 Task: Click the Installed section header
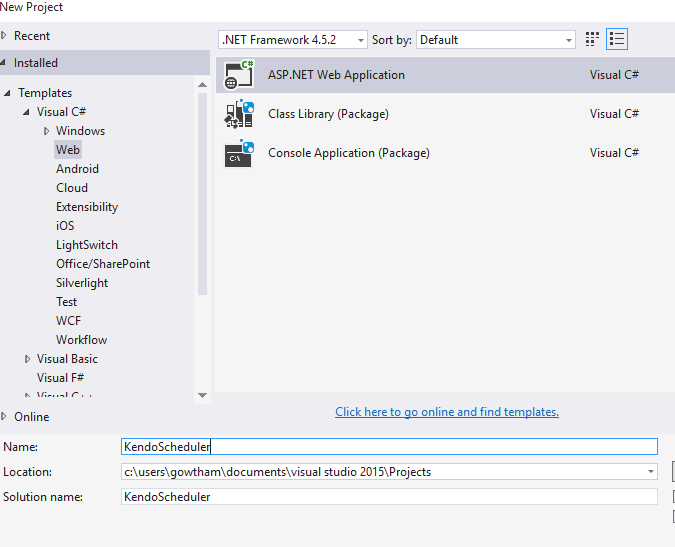click(x=105, y=63)
